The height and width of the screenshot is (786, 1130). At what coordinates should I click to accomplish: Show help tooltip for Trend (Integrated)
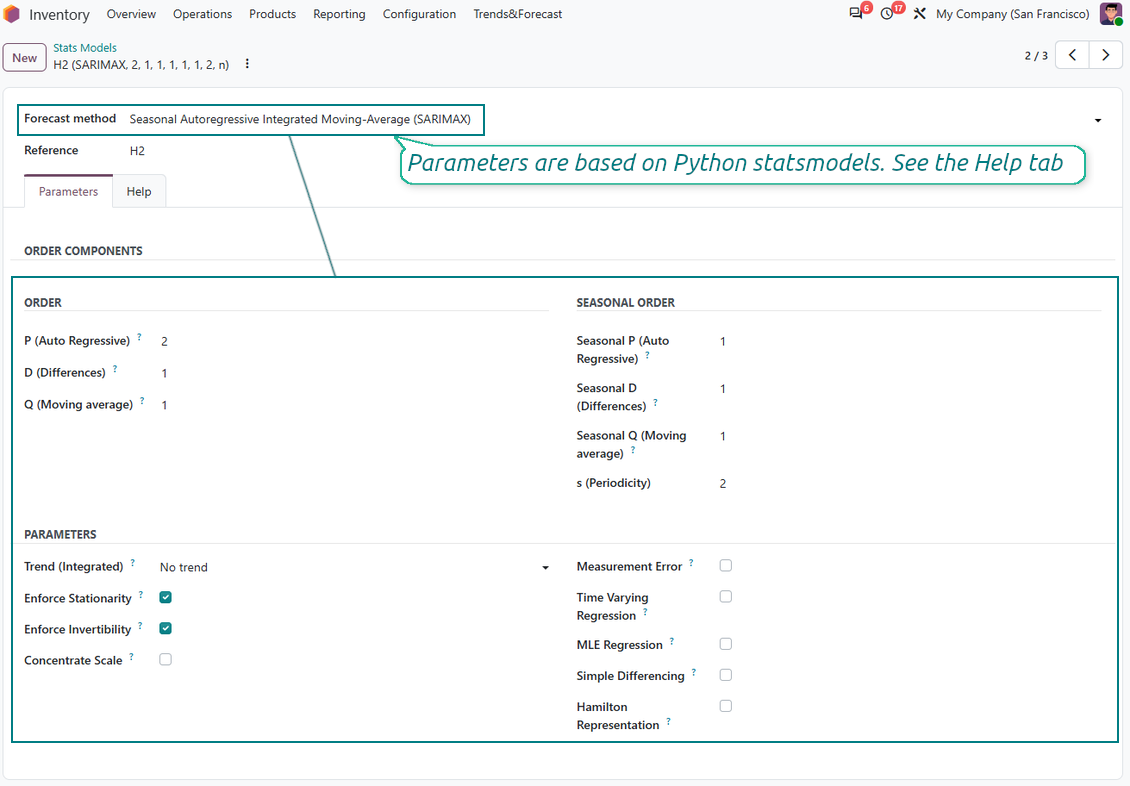[133, 562]
